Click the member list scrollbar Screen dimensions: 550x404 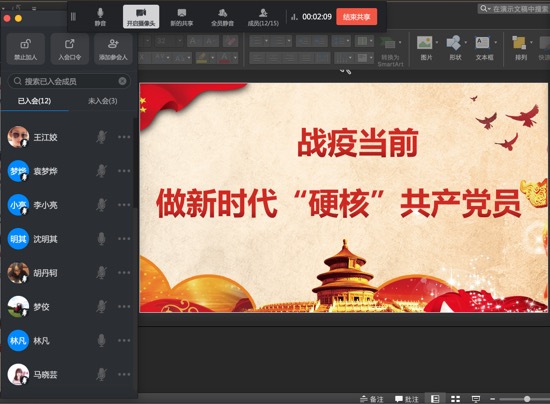(135, 163)
